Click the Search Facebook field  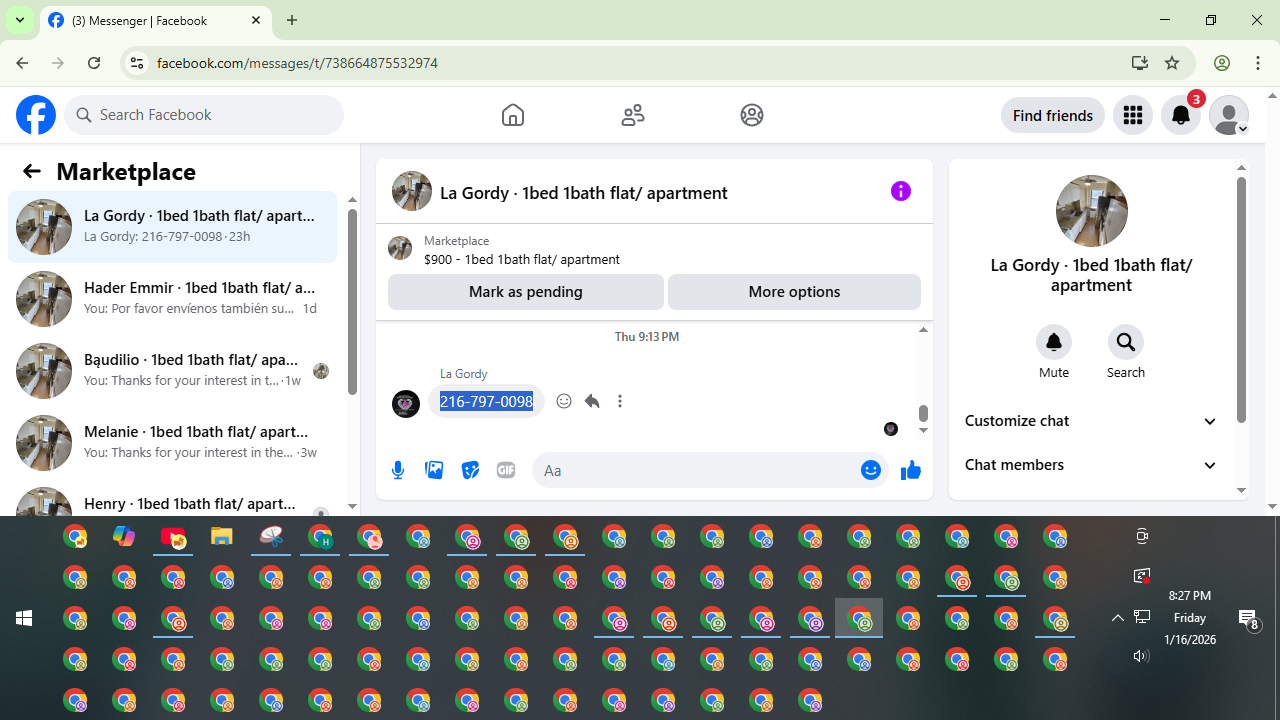click(x=204, y=115)
